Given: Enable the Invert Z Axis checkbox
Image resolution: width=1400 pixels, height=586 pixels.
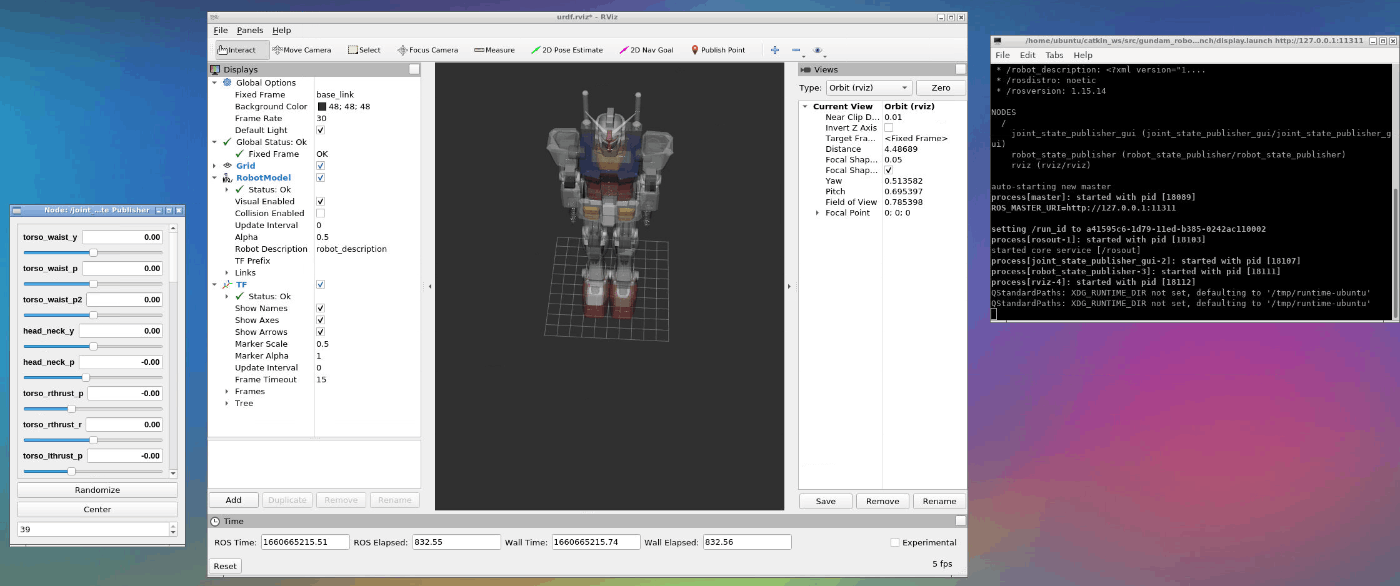Looking at the screenshot, I should point(889,128).
